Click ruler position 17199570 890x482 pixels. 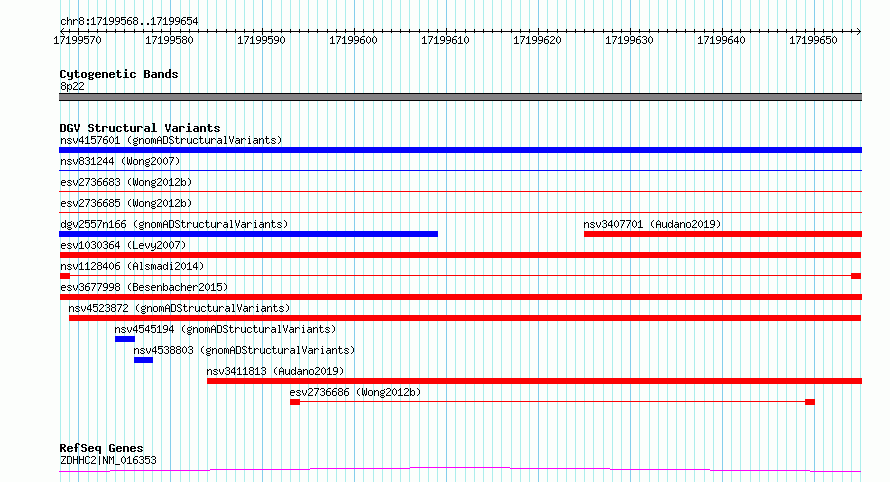coord(77,40)
